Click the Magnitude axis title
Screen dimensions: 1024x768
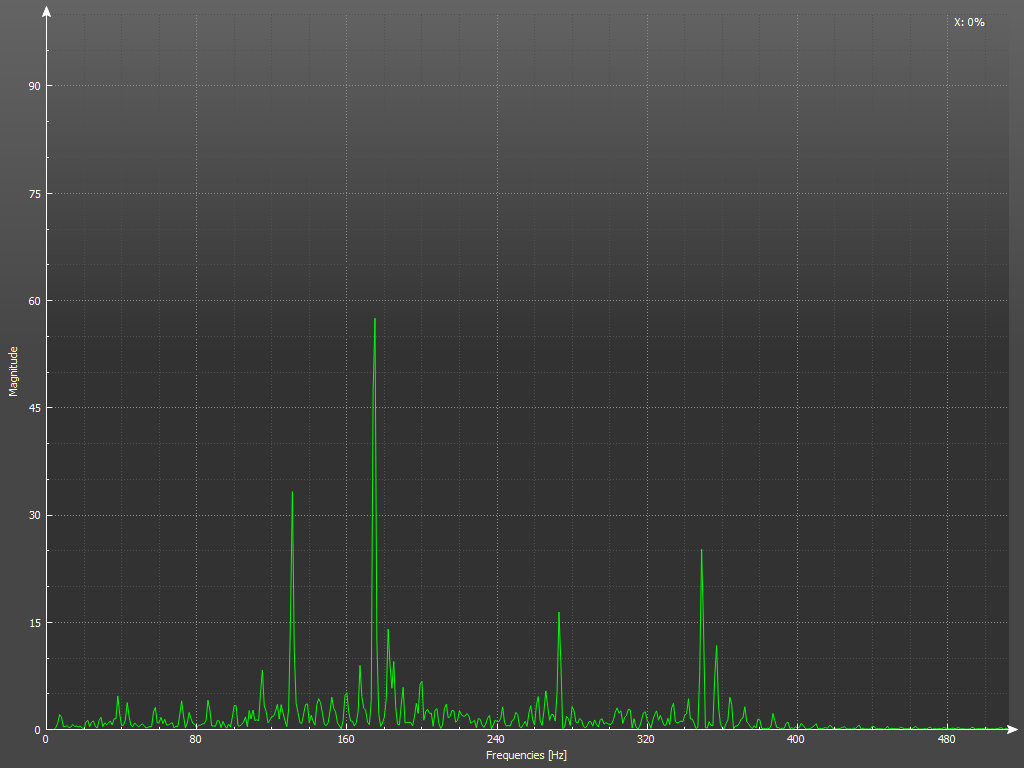(14, 371)
